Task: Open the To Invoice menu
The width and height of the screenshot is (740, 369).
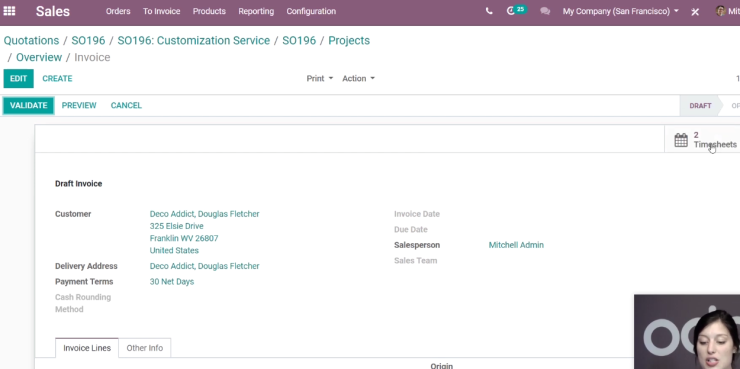Action: [x=161, y=11]
